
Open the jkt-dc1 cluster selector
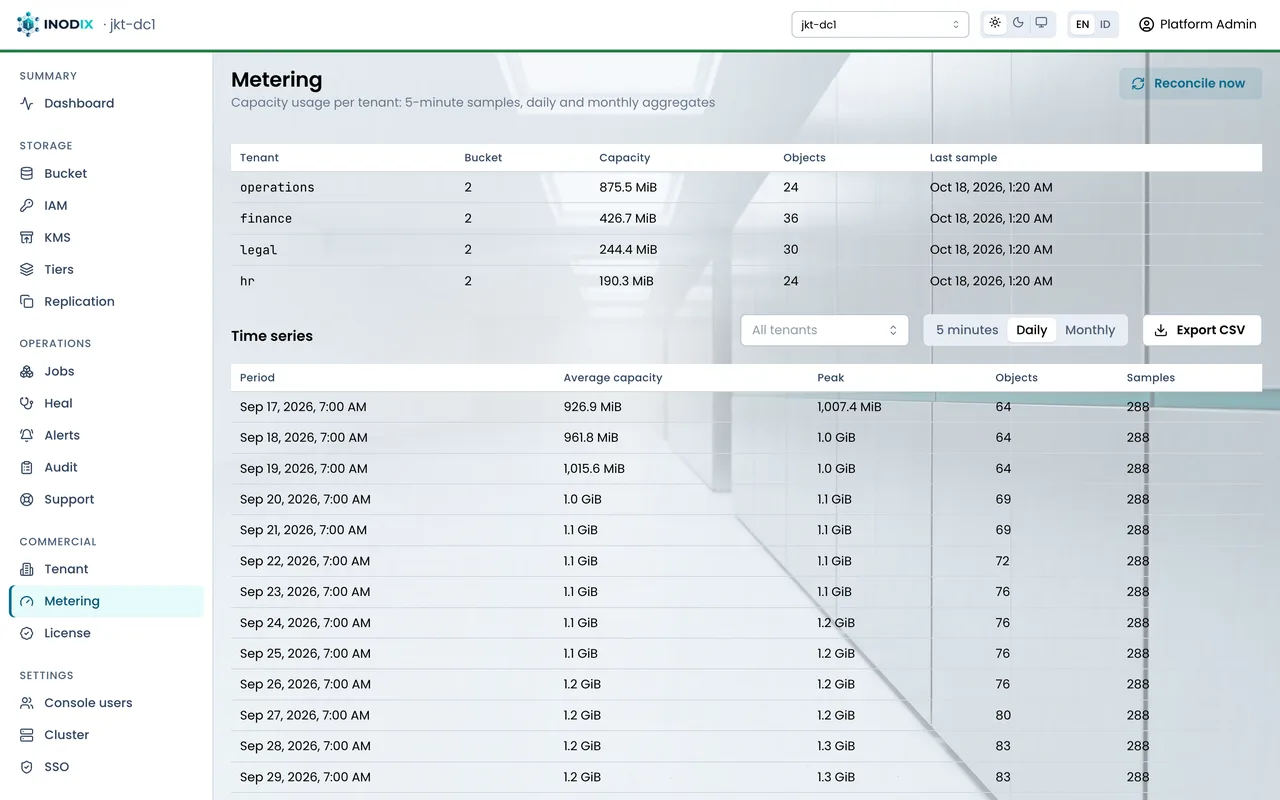pos(880,24)
